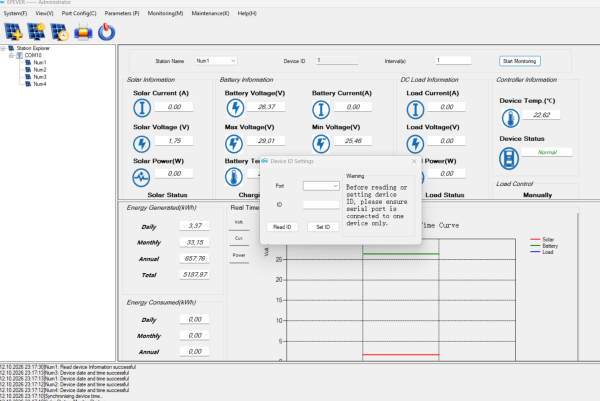Open the View(V) menu
600x401 pixels.
pyautogui.click(x=44, y=13)
